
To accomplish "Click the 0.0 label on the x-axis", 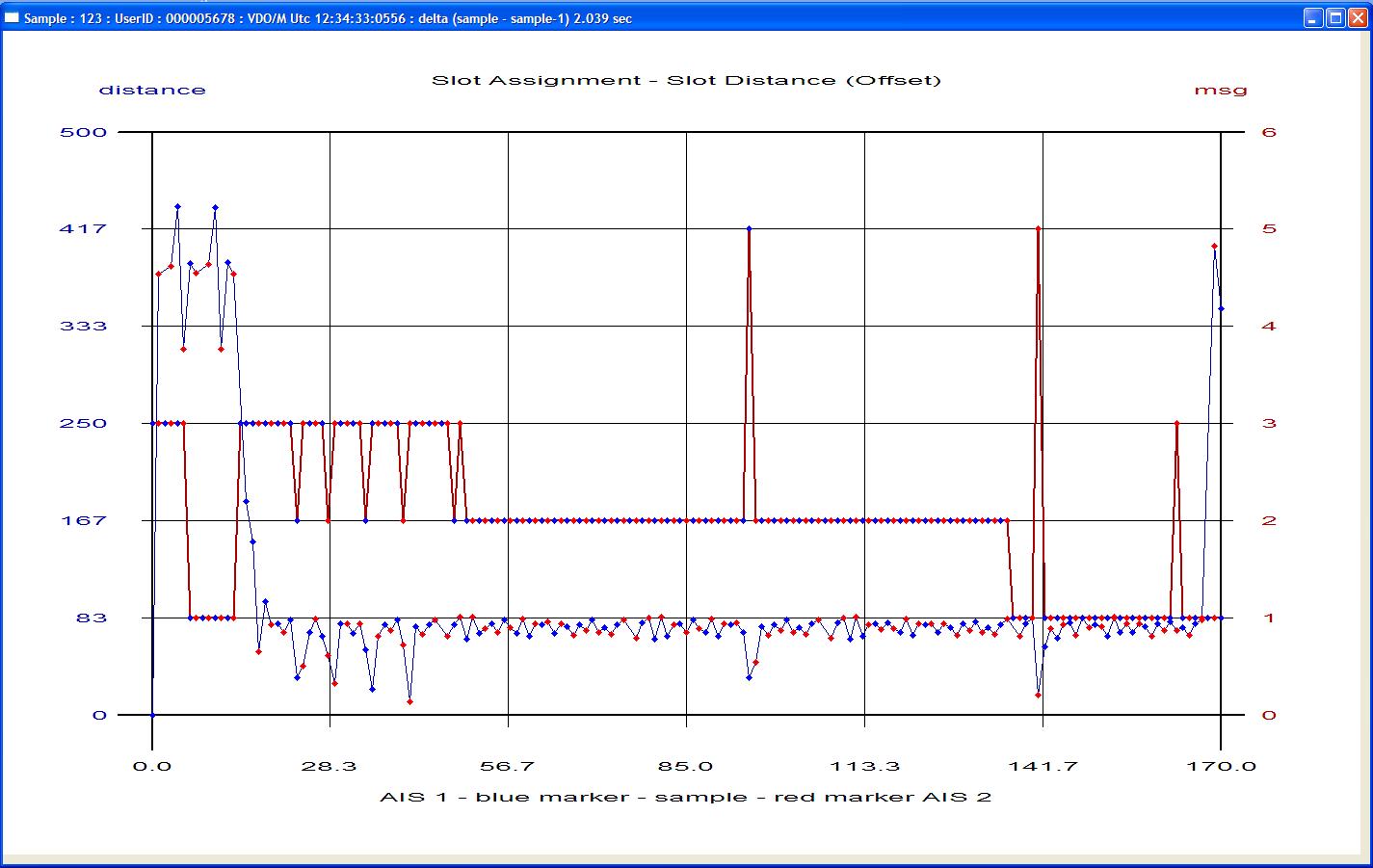I will tap(152, 766).
